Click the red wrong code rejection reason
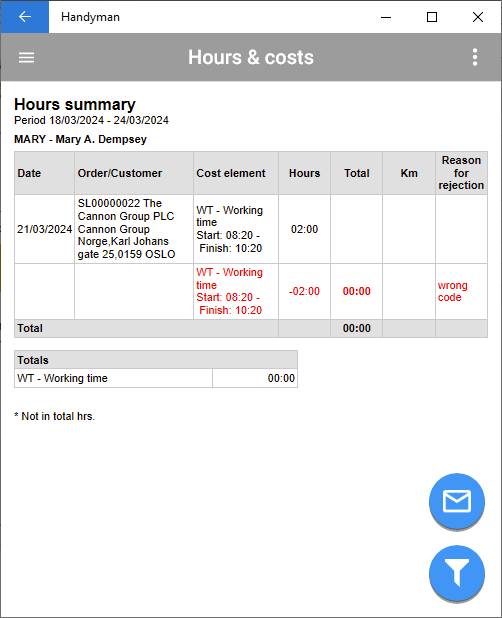Image resolution: width=502 pixels, height=618 pixels. coord(453,291)
